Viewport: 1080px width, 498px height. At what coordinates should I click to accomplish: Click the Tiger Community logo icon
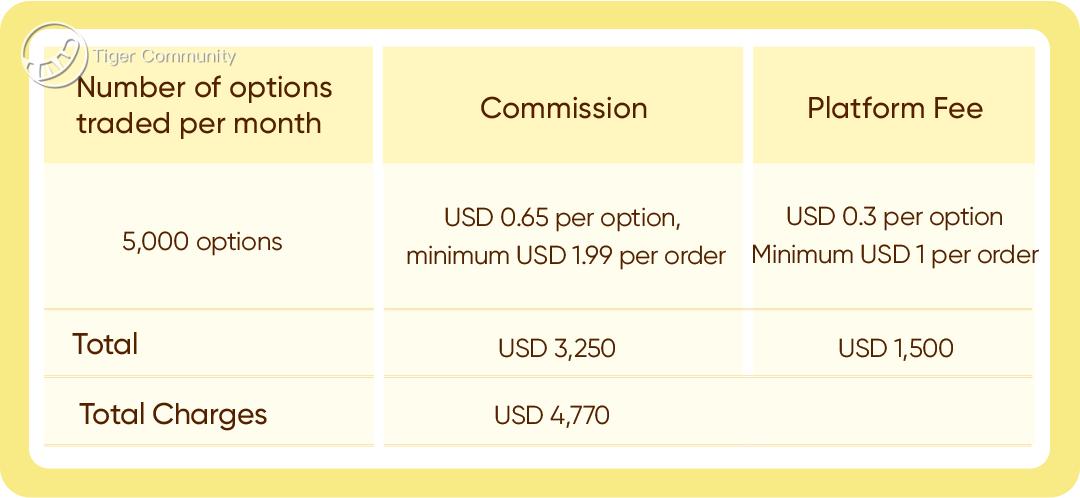pos(54,57)
